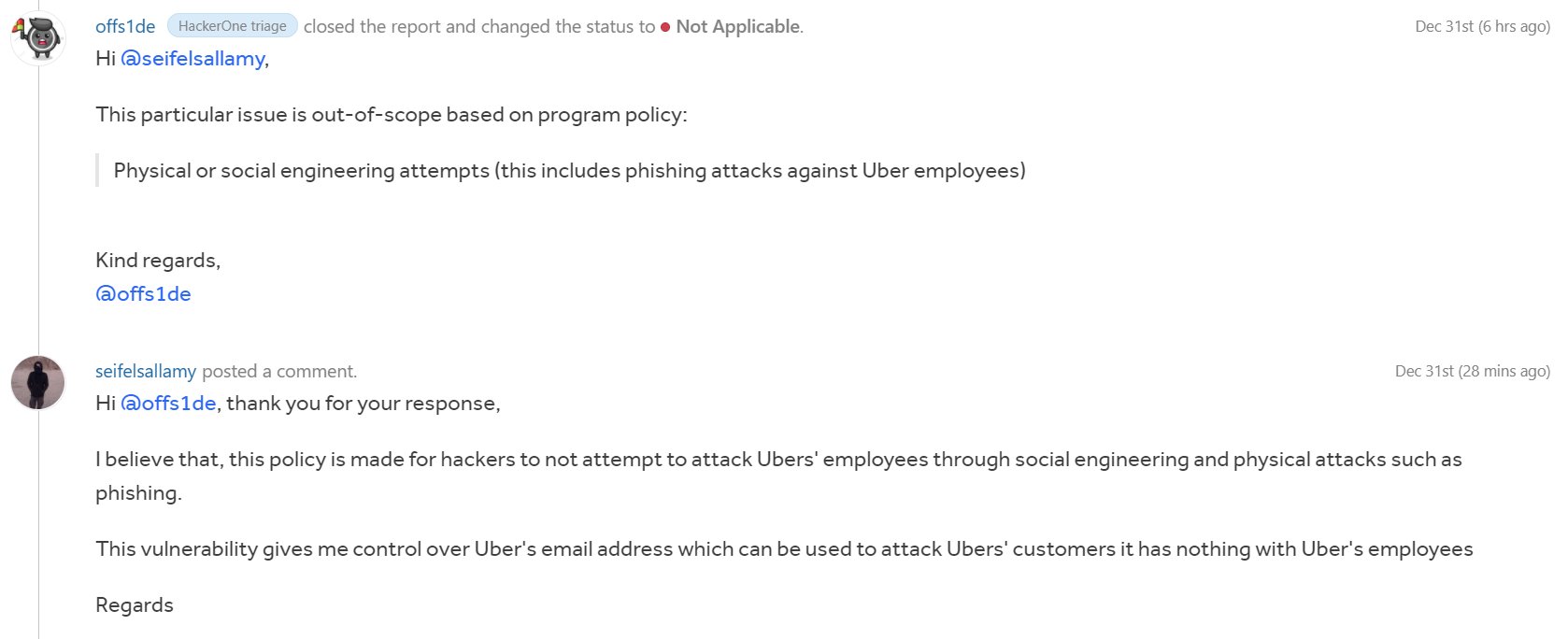
Task: Follow @offs1de mention in seifelsallamy's reply
Action: click(168, 404)
